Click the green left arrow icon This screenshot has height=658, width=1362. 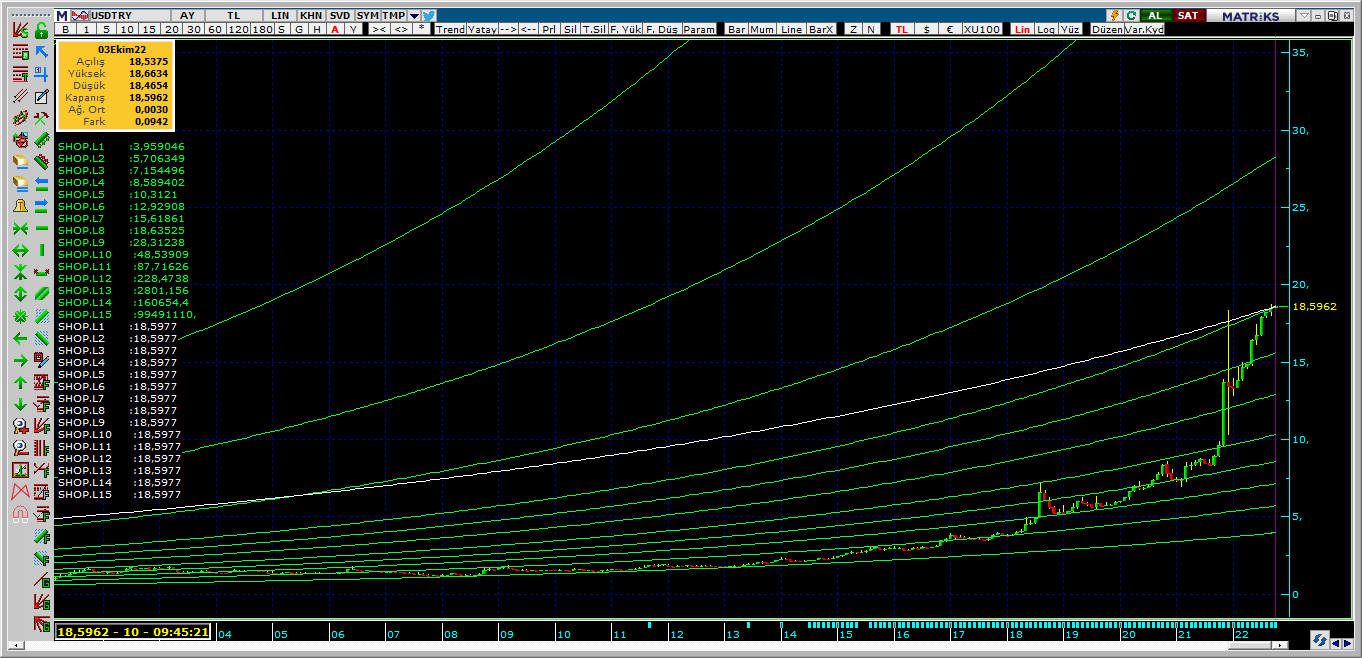tap(20, 337)
